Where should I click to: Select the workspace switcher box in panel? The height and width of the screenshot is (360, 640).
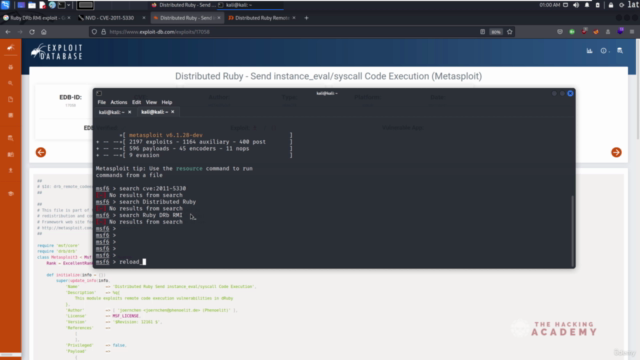point(85,5)
